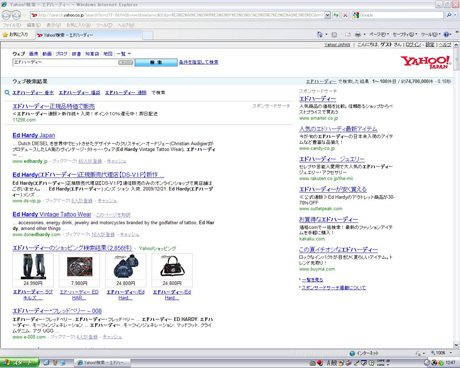Click the Help question mark icon
The image size is (460, 368).
click(x=447, y=34)
